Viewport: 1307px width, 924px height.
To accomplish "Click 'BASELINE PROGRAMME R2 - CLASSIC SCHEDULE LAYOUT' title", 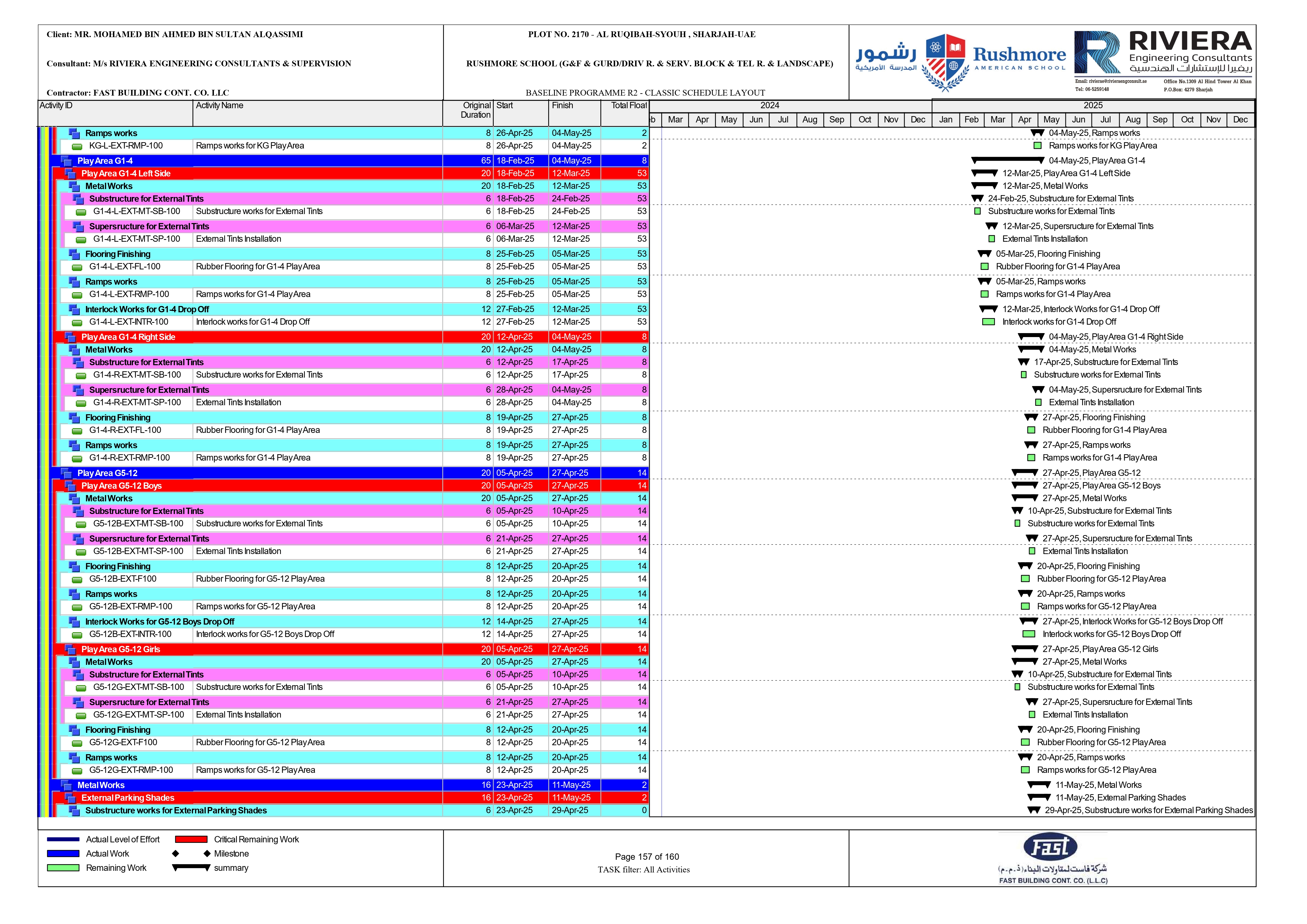I will pyautogui.click(x=645, y=93).
